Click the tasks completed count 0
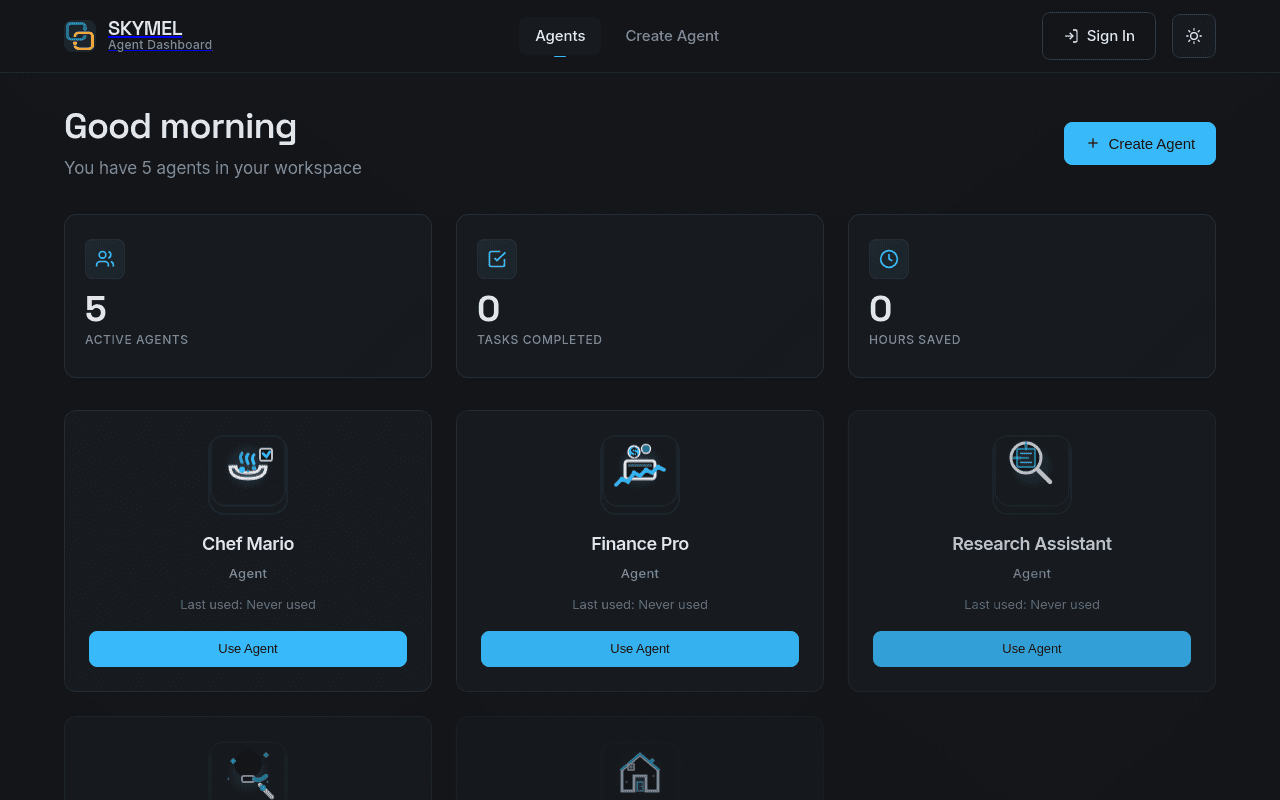 489,309
